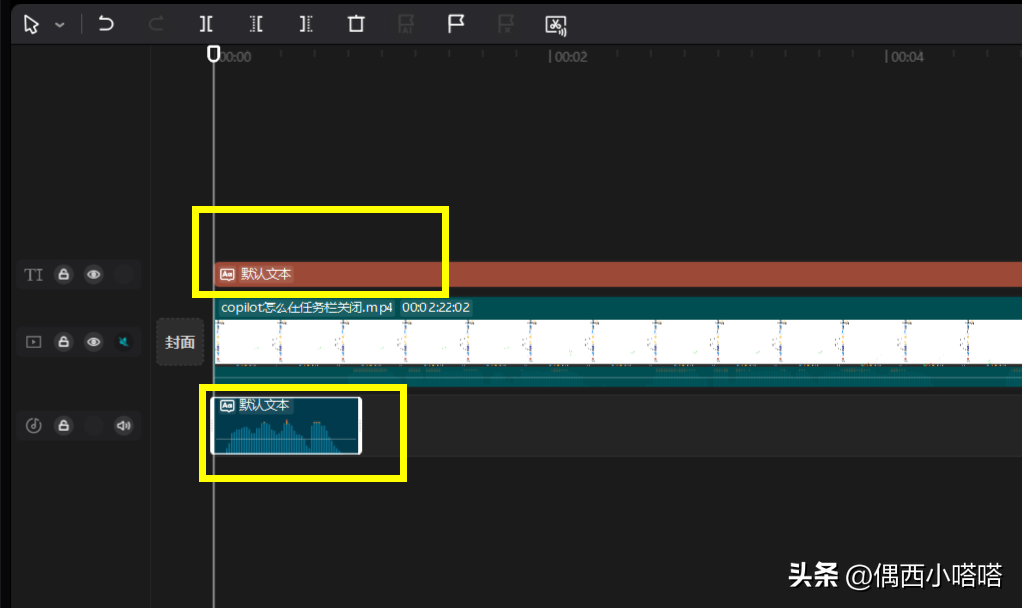
Task: Click the AI marker flag icon
Action: click(405, 24)
